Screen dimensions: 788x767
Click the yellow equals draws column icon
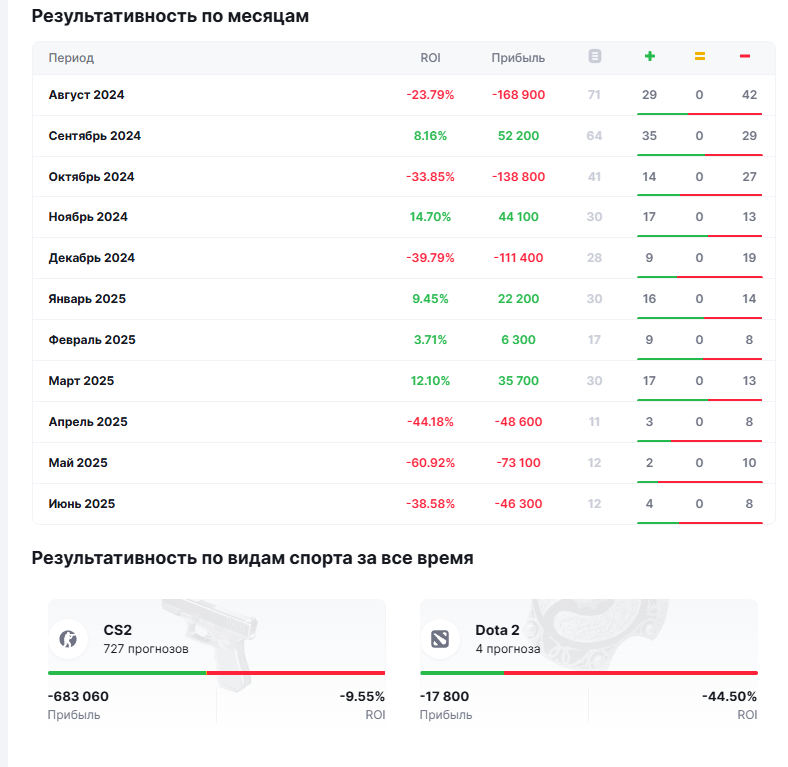coord(700,57)
